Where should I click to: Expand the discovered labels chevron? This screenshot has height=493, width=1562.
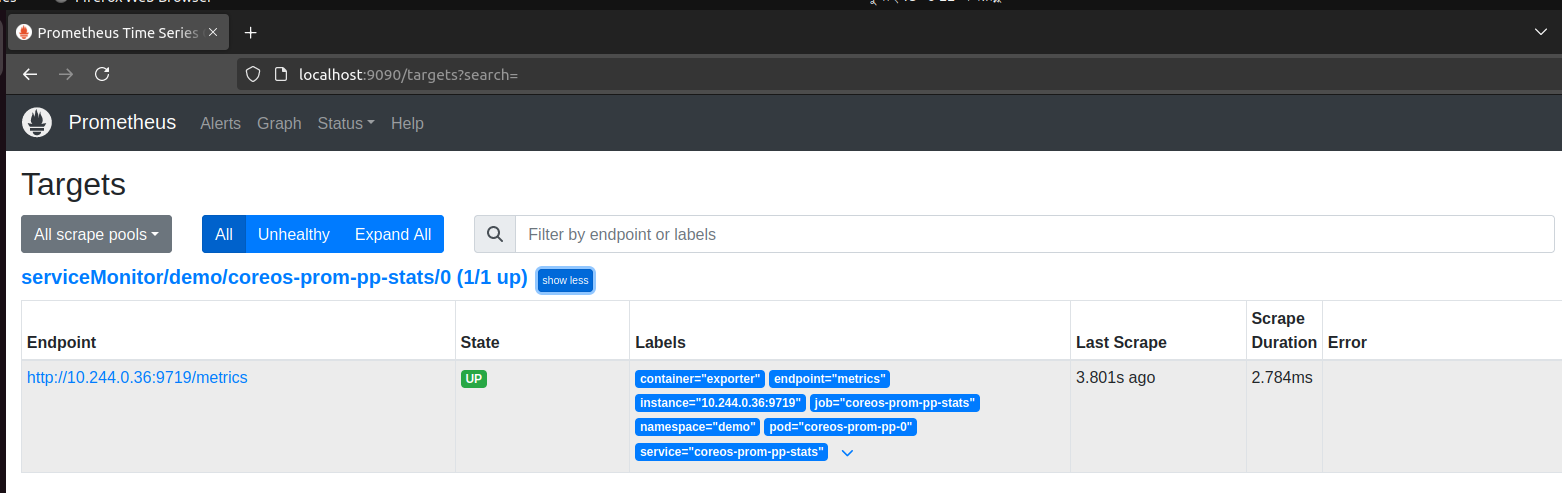847,453
